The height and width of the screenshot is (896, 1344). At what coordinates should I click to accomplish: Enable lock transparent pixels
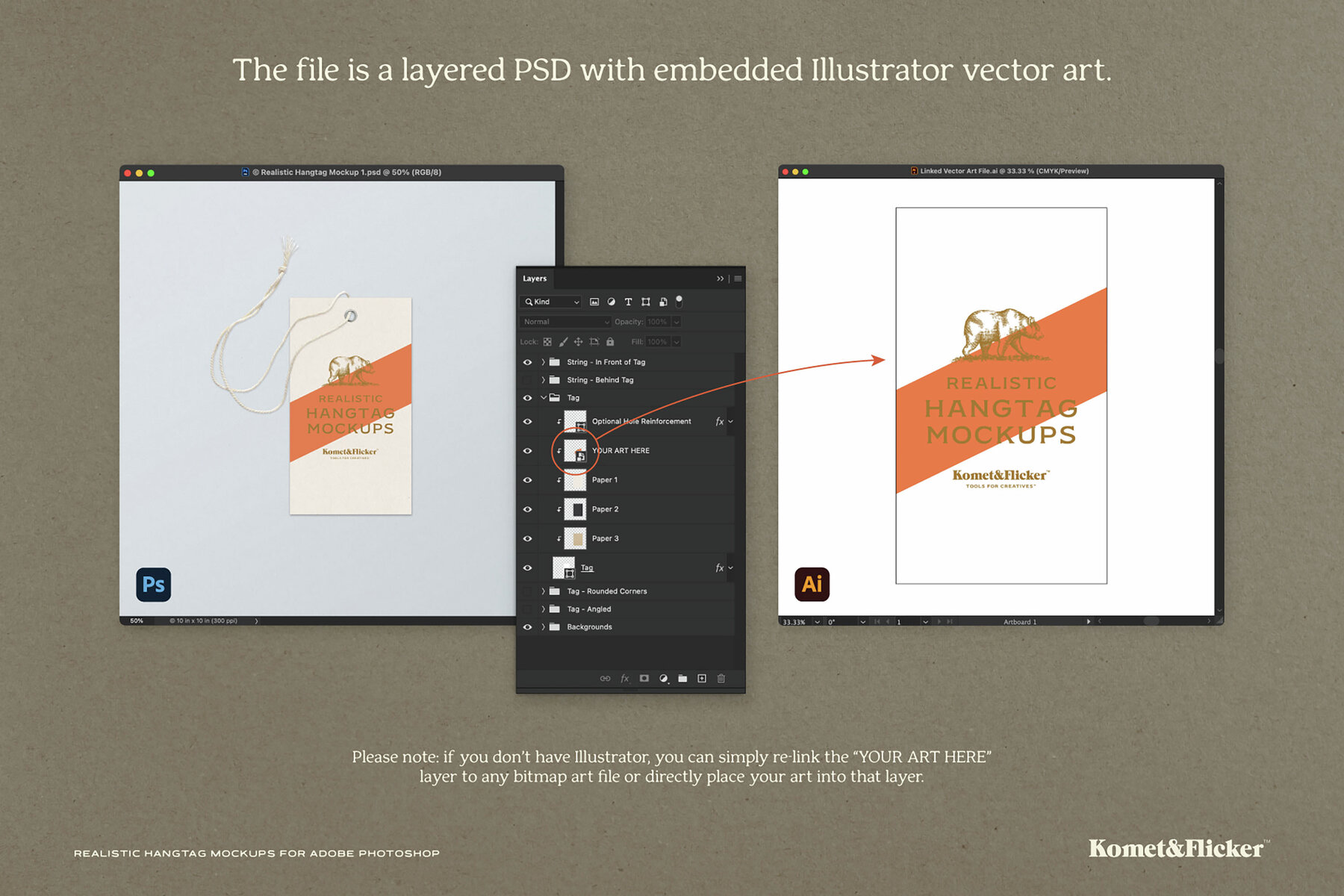(x=548, y=342)
